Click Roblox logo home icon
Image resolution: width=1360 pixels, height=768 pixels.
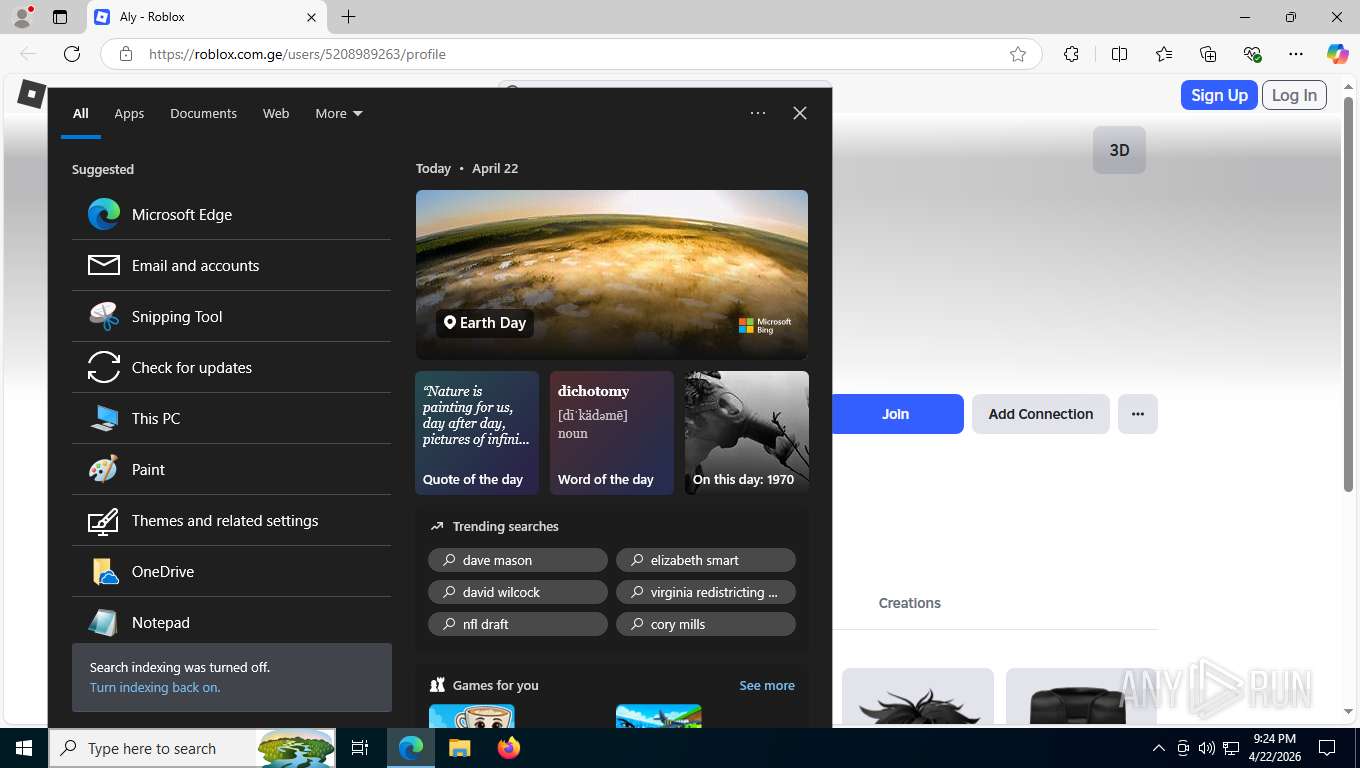tap(32, 94)
